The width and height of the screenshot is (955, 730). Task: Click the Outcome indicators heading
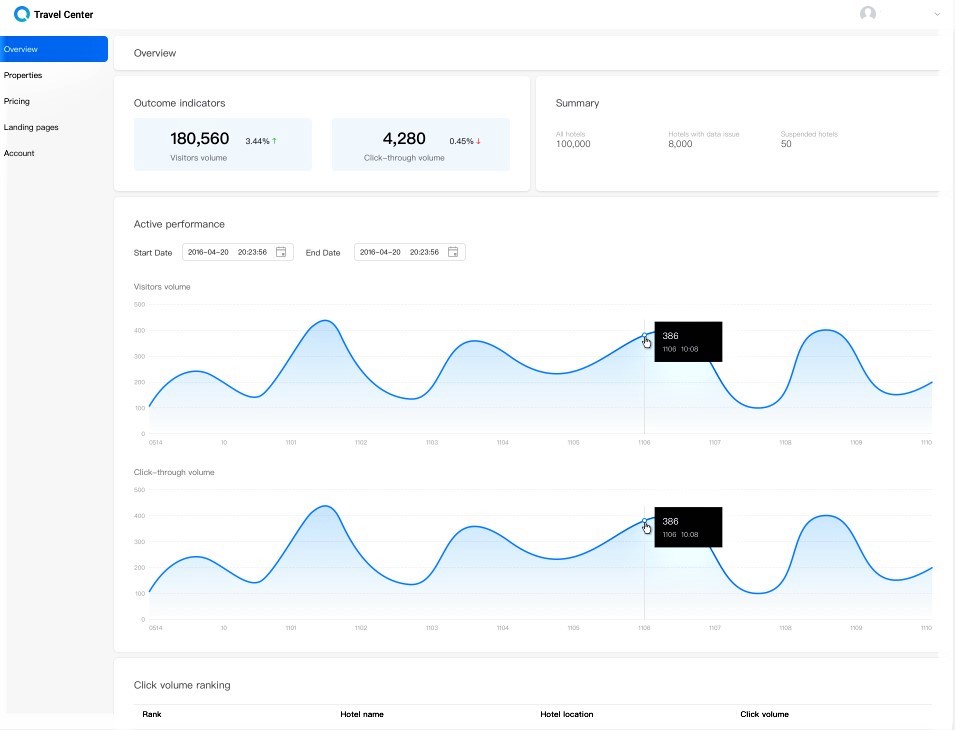click(x=180, y=103)
